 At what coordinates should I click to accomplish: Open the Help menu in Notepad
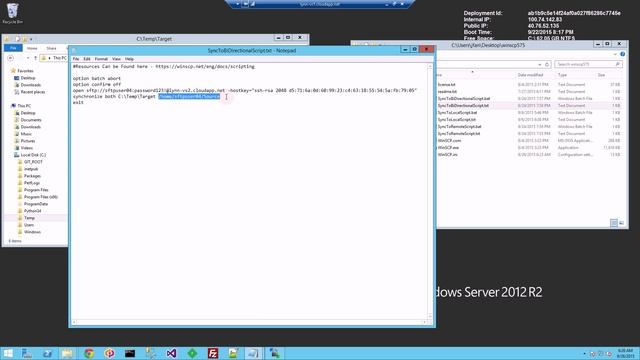129,59
